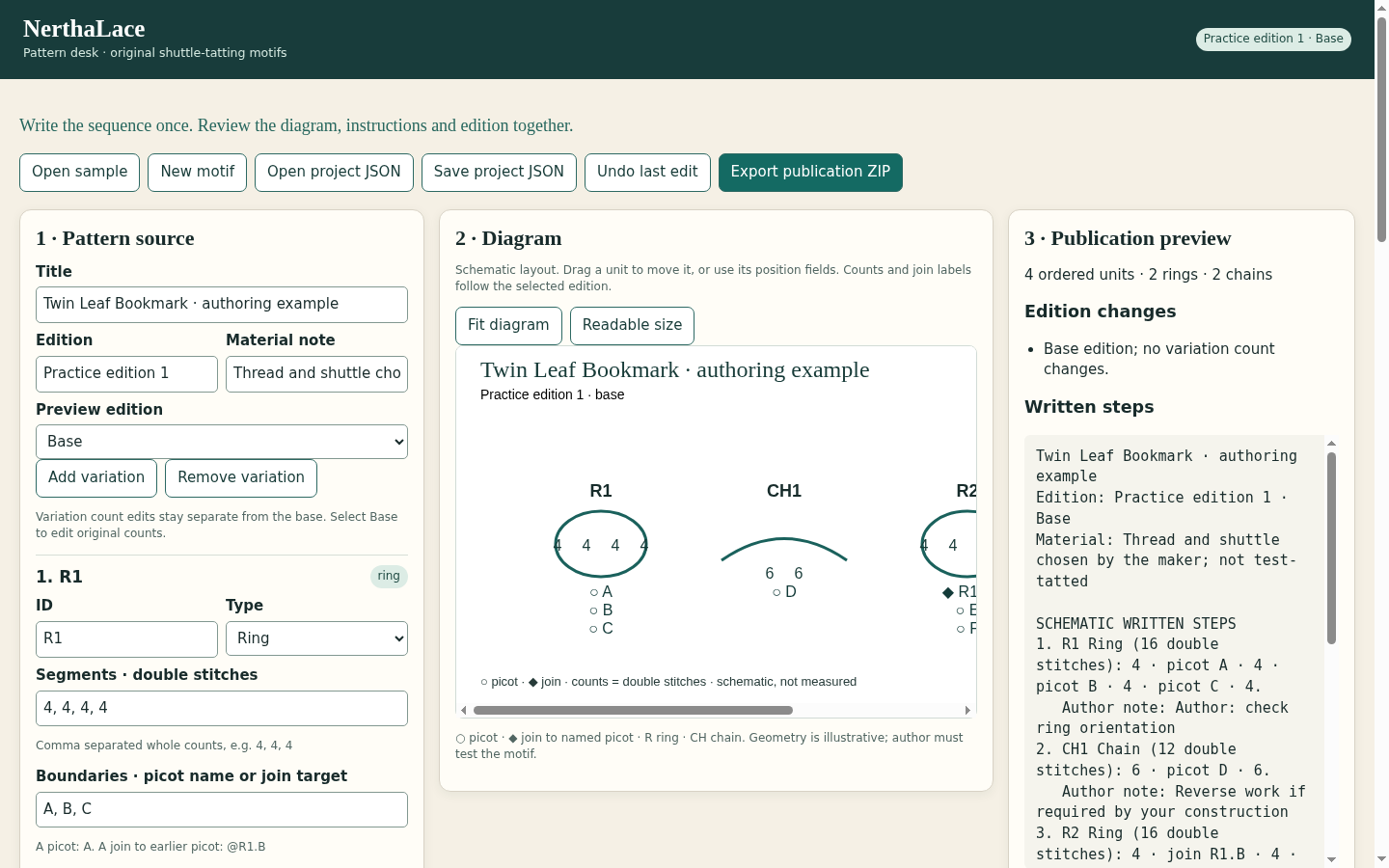Remove variation button
The height and width of the screenshot is (868, 1389).
[241, 478]
